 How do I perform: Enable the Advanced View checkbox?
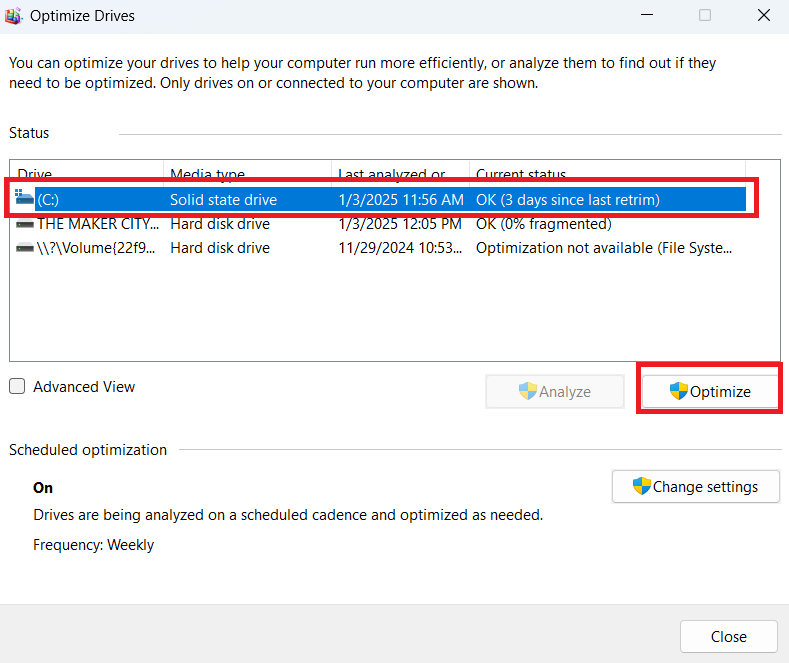point(17,386)
